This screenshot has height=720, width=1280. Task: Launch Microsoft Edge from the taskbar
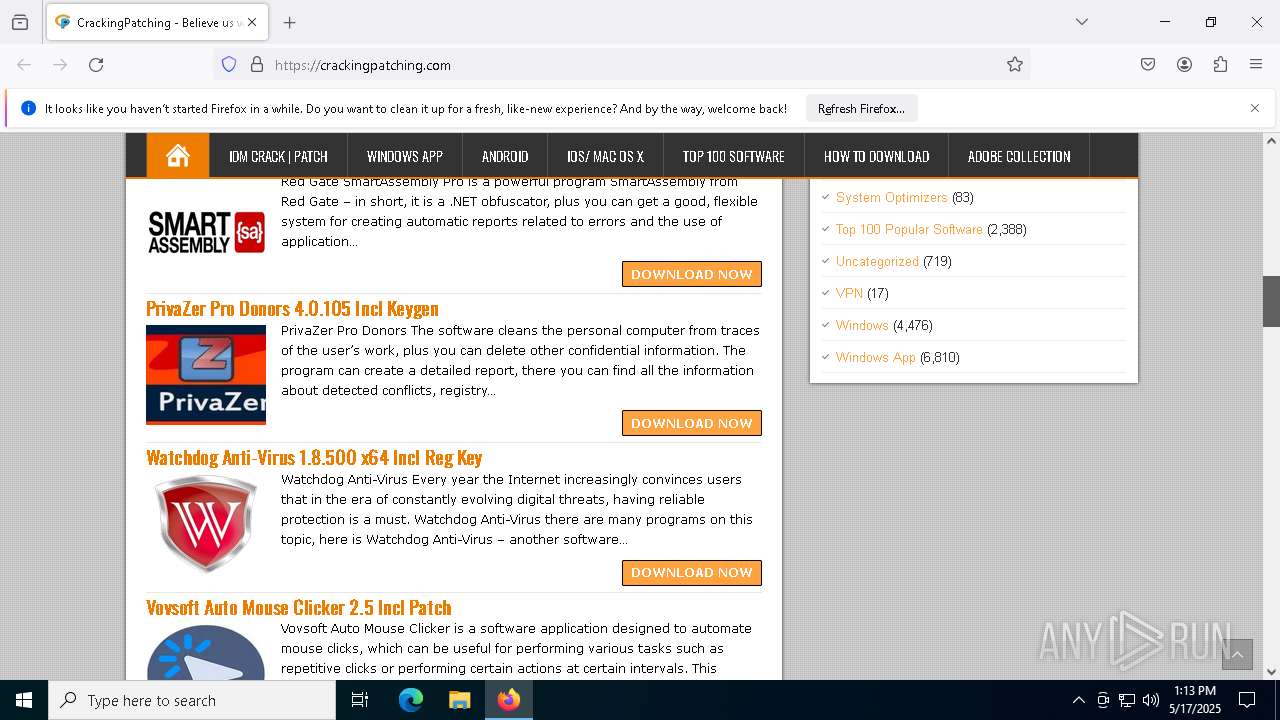[411, 700]
